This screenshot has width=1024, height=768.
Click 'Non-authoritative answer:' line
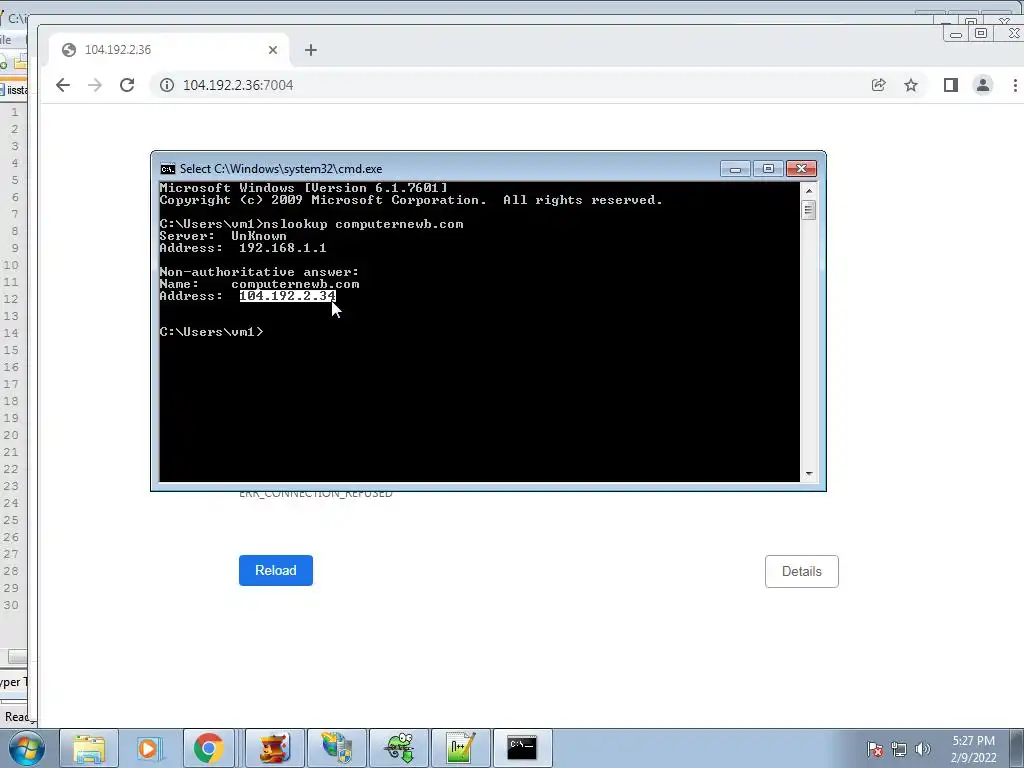(x=259, y=272)
